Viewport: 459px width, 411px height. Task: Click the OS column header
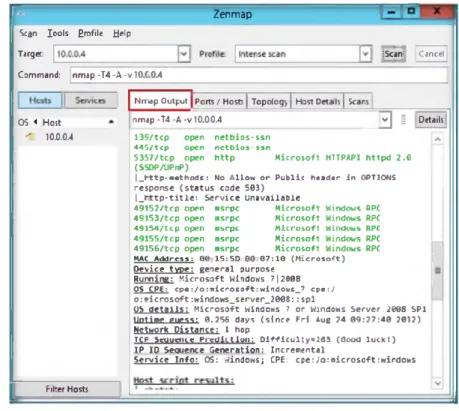(x=23, y=122)
